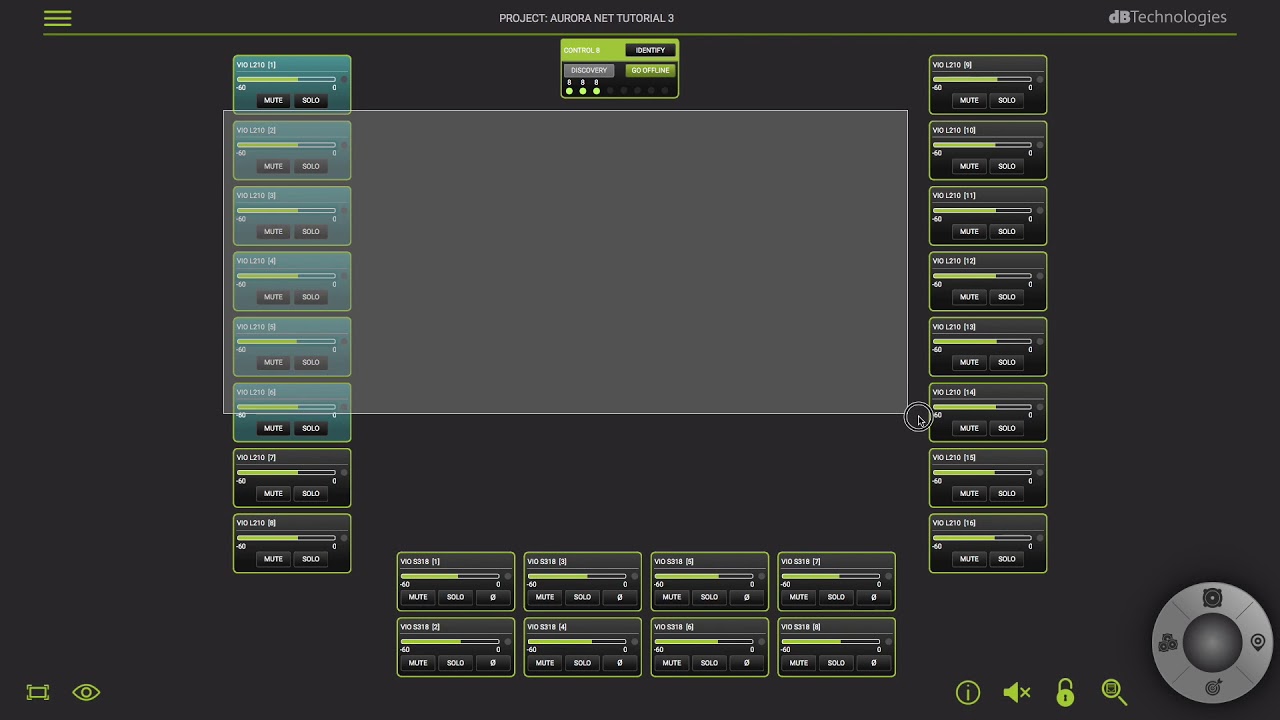This screenshot has width=1280, height=720.
Task: Click project title AURORA NET TUTORIAL 3
Action: [x=610, y=18]
